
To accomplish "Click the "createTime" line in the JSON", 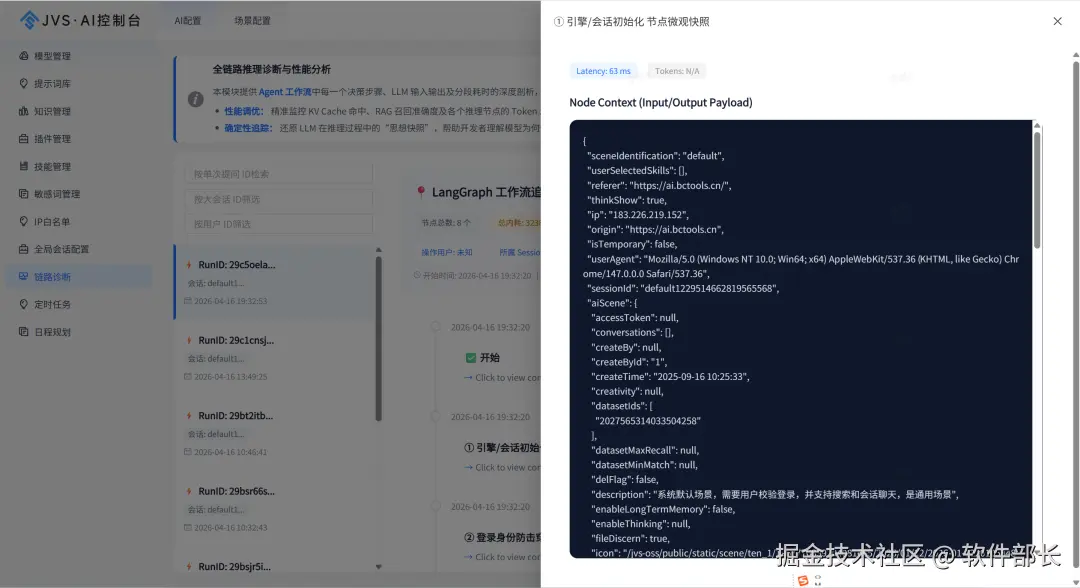I will pyautogui.click(x=670, y=377).
